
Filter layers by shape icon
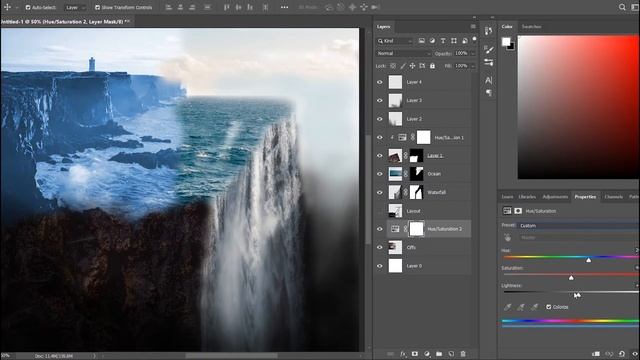pos(454,41)
